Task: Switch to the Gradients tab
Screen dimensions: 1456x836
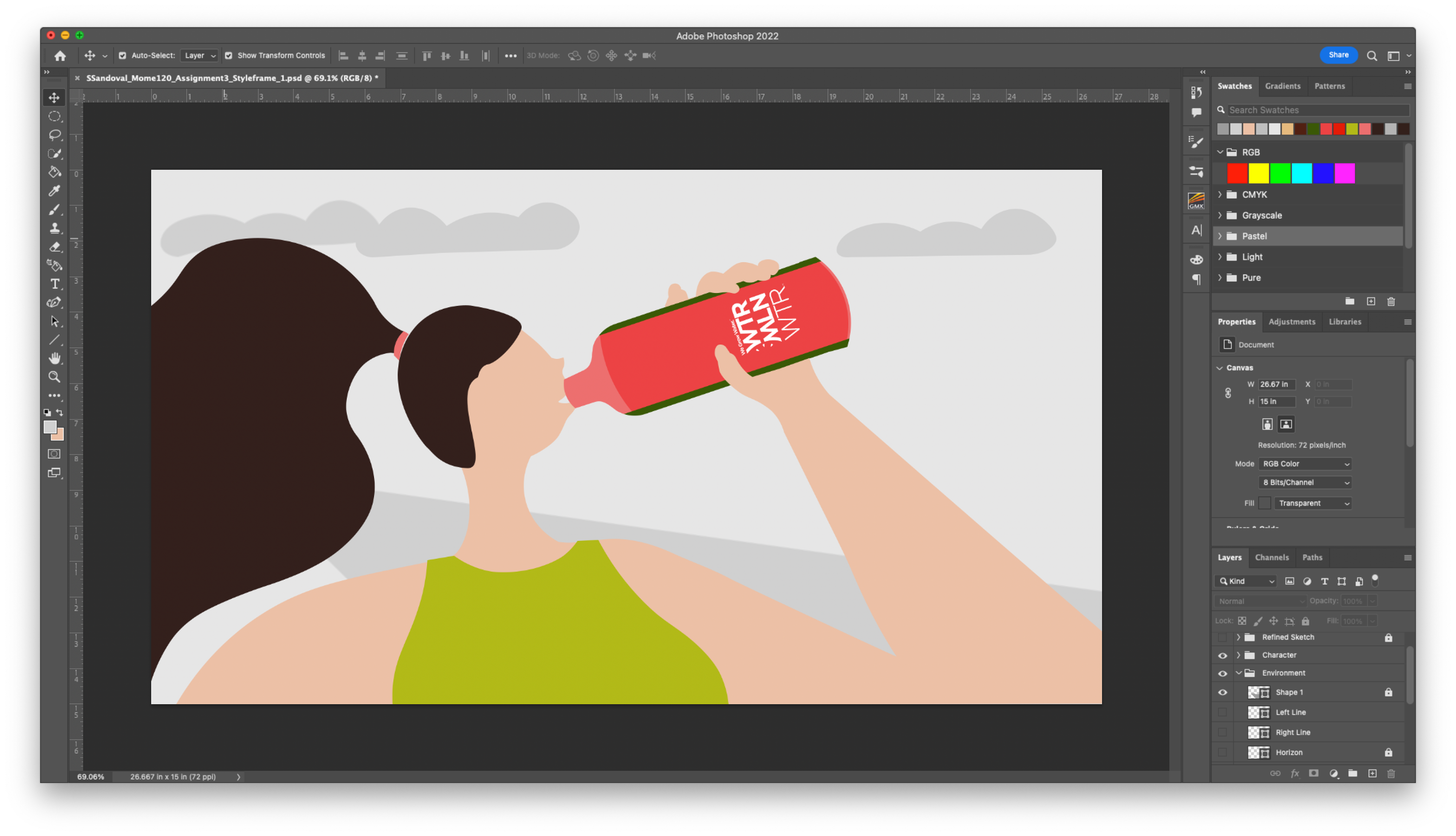Action: (1282, 86)
